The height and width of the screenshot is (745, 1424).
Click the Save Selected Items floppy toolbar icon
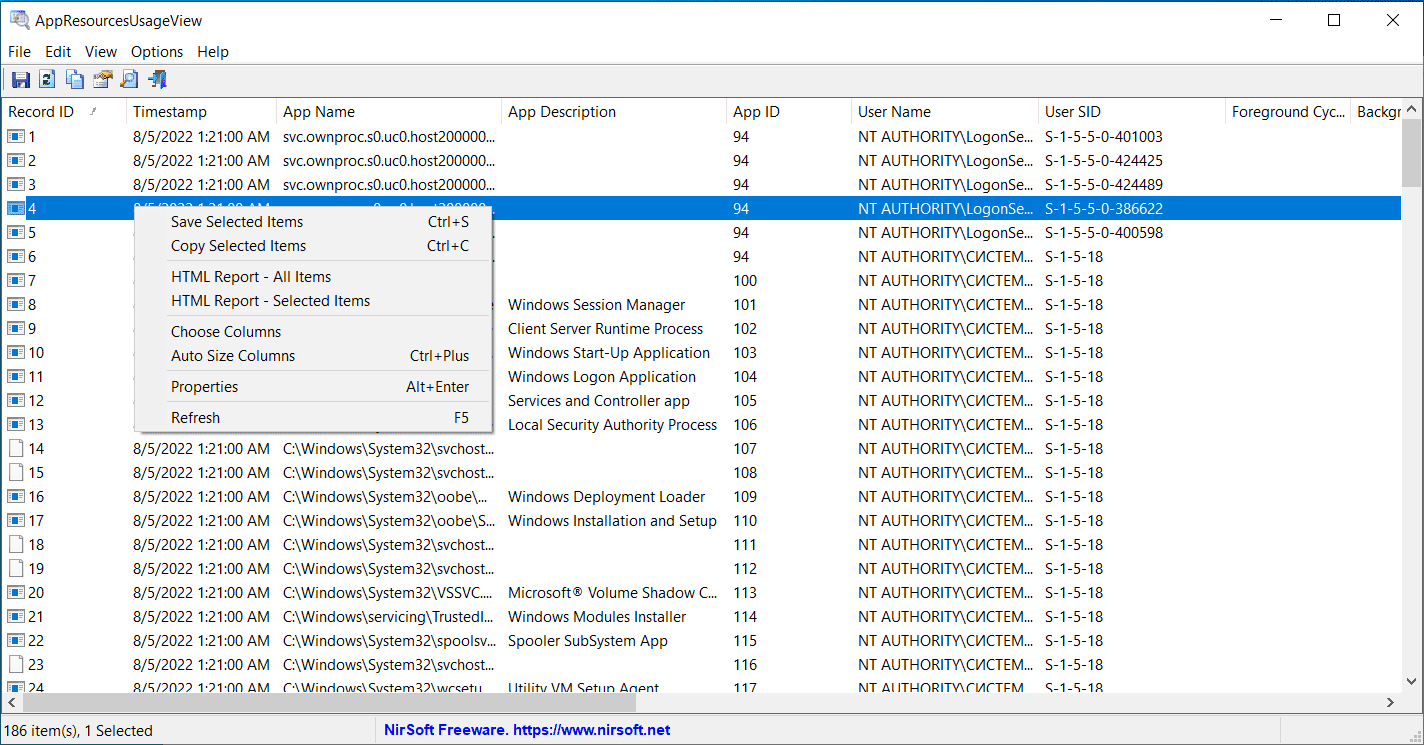(20, 80)
